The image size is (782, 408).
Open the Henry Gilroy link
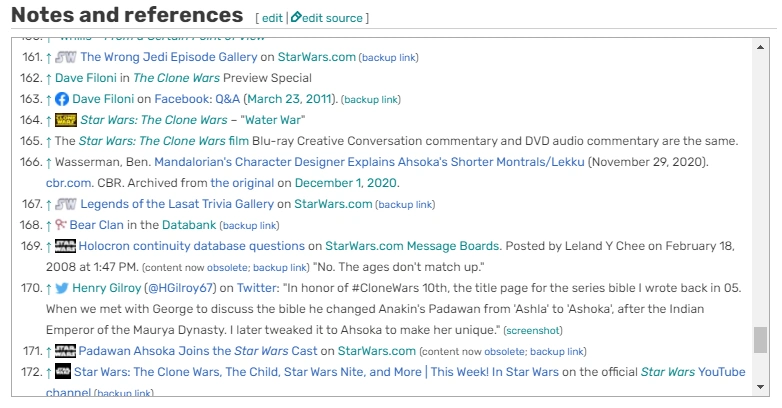(108, 288)
